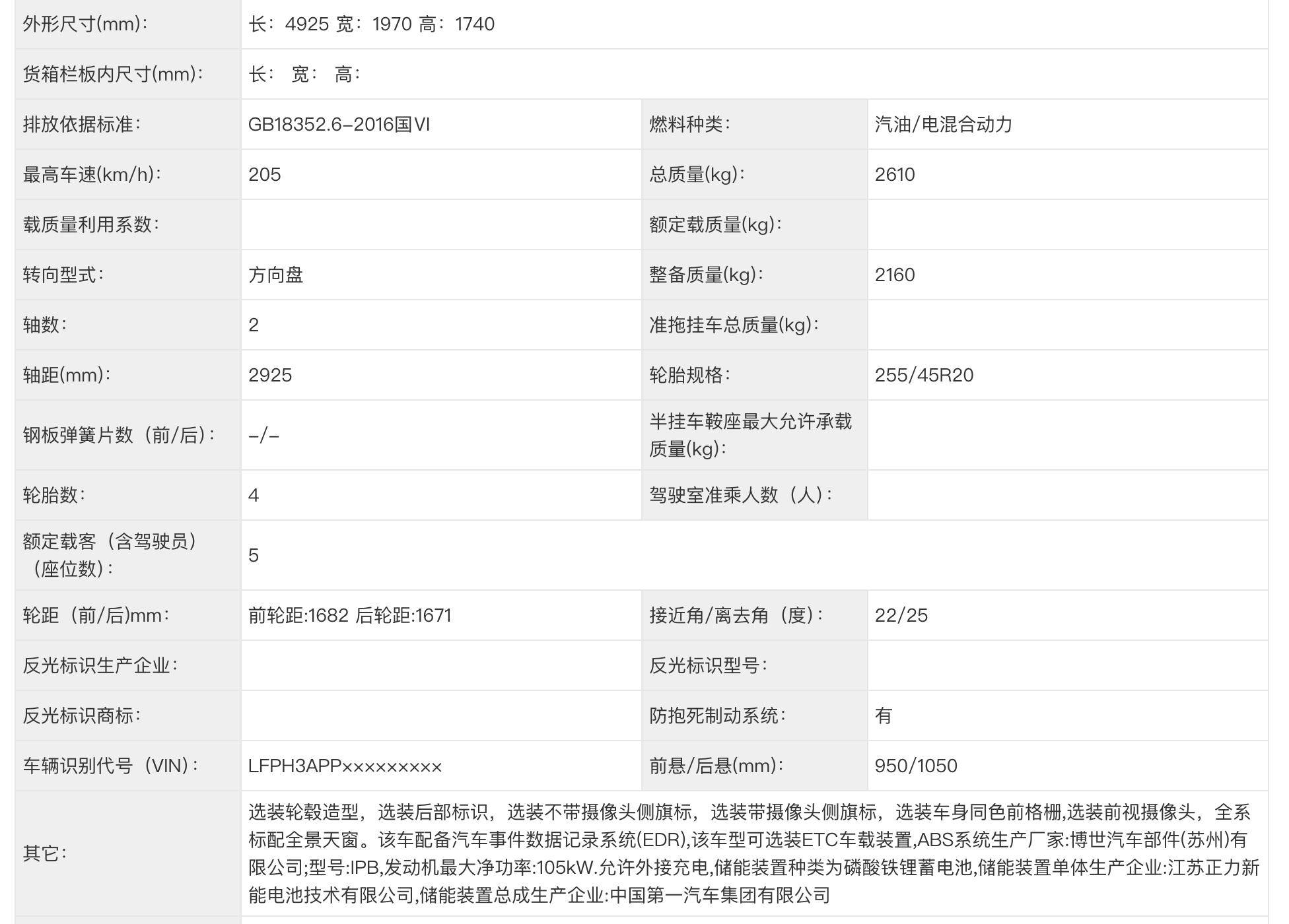The image size is (1289, 924).
Task: Click the ABS value 有 cell
Action: click(883, 715)
